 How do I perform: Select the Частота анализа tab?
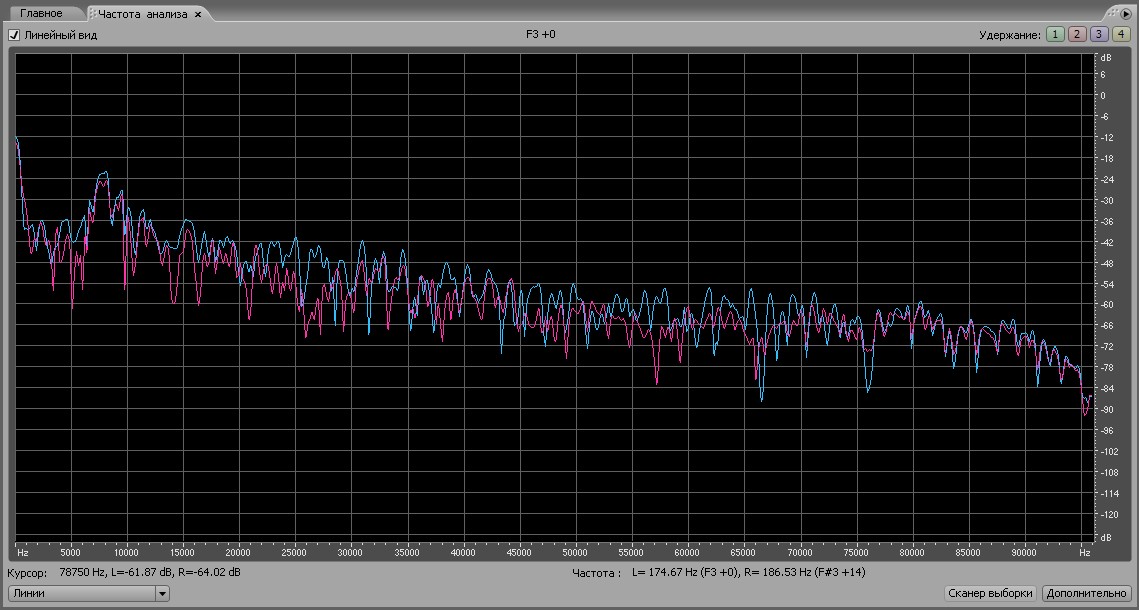pos(141,14)
